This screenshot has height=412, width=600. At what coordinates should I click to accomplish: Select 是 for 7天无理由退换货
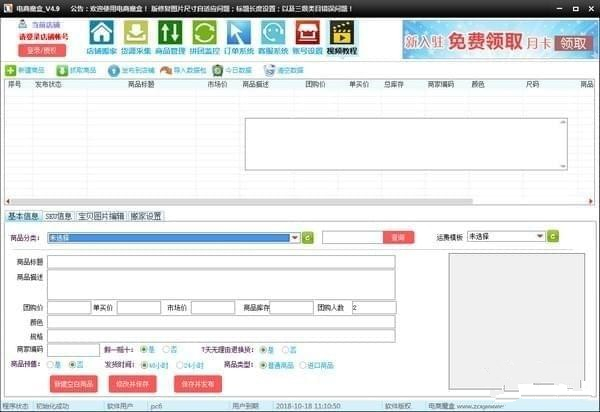263,350
